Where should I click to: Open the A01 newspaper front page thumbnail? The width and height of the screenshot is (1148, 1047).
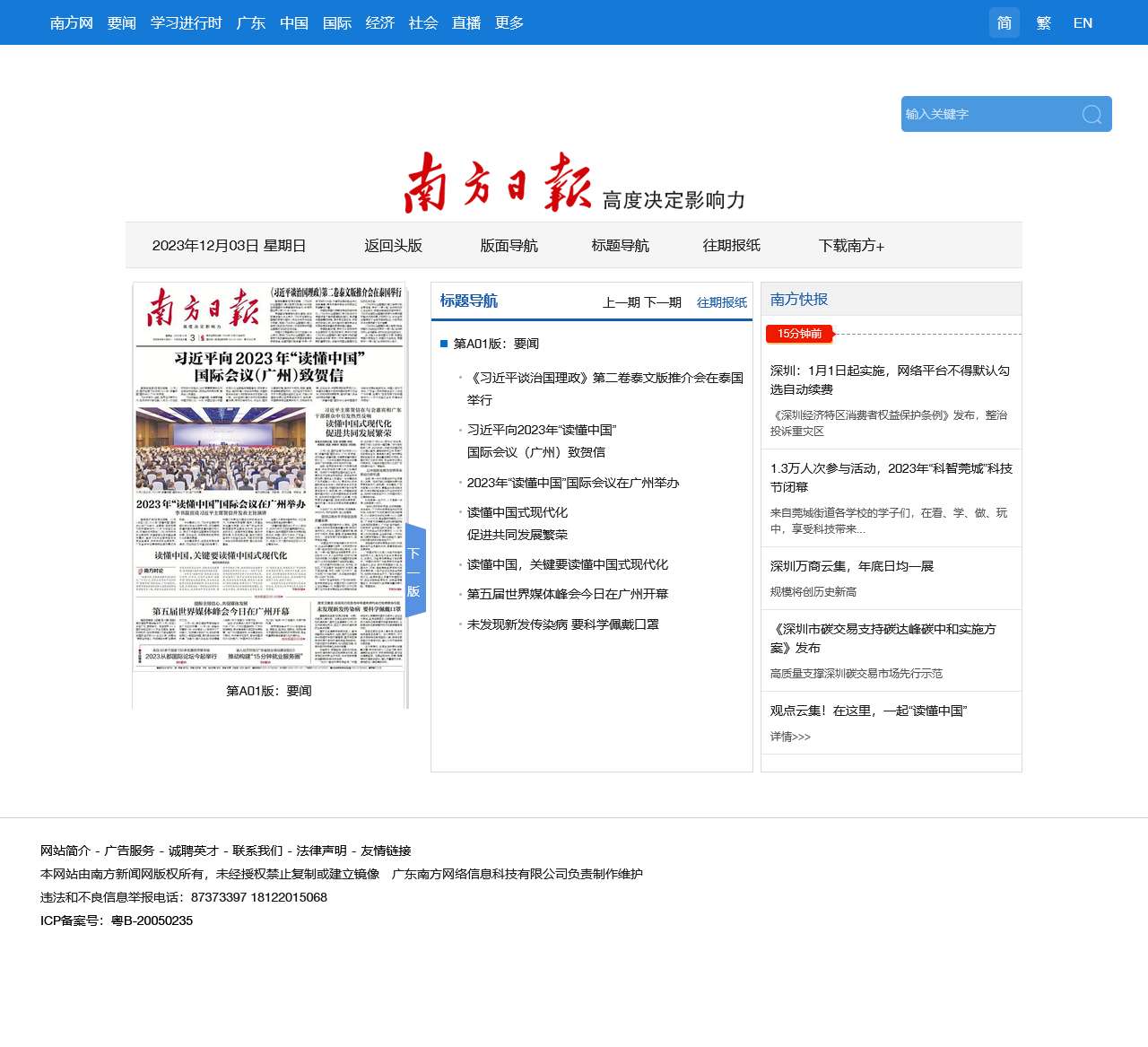tap(269, 477)
